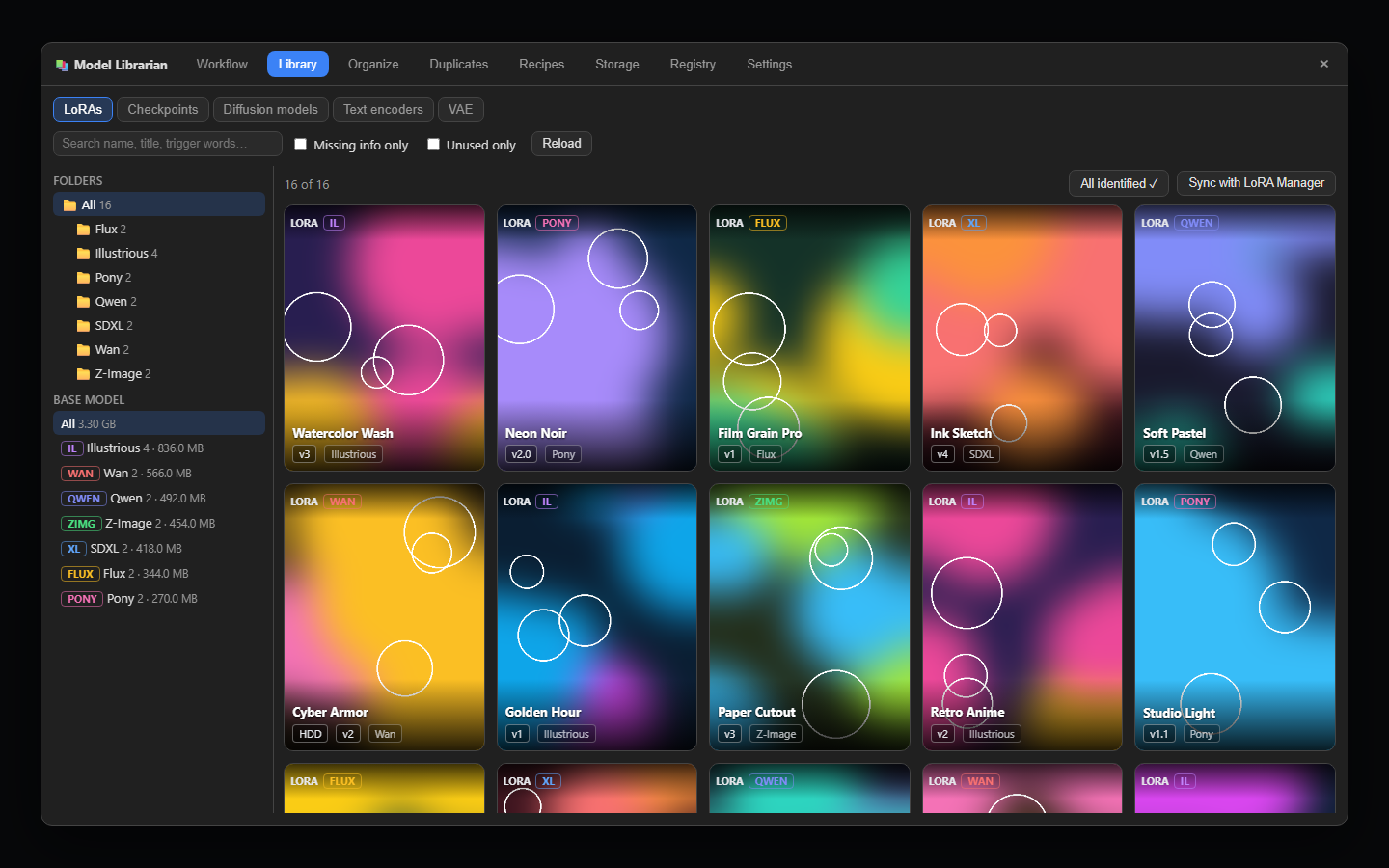Image resolution: width=1389 pixels, height=868 pixels.
Task: Select the VAE model type
Action: [x=460, y=109]
